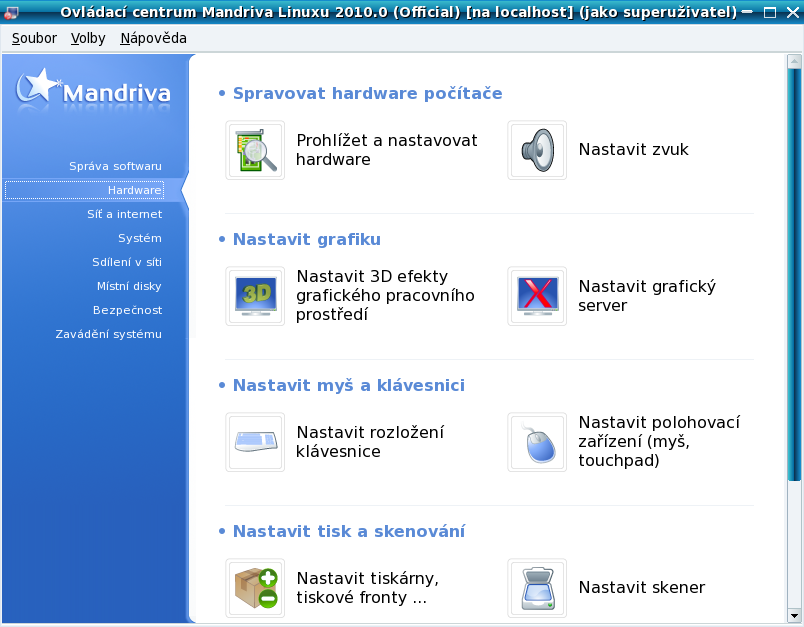
Task: Click the vertical scrollbar thumb
Action: pyautogui.click(x=794, y=275)
